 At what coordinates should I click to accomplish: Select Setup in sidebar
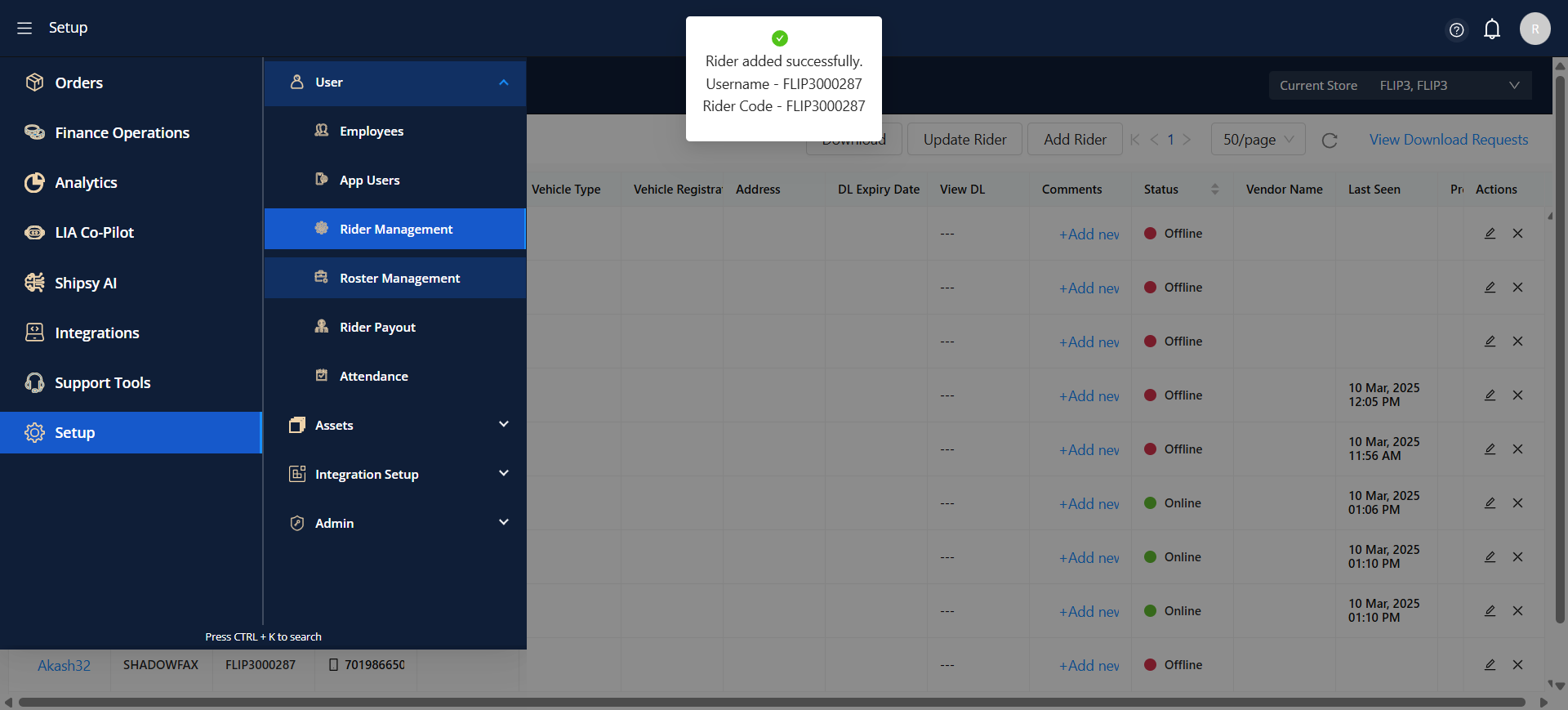click(131, 432)
